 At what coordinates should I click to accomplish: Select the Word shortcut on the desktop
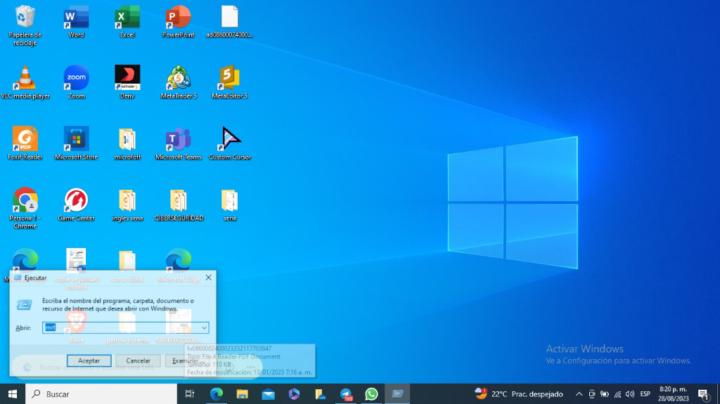click(76, 22)
